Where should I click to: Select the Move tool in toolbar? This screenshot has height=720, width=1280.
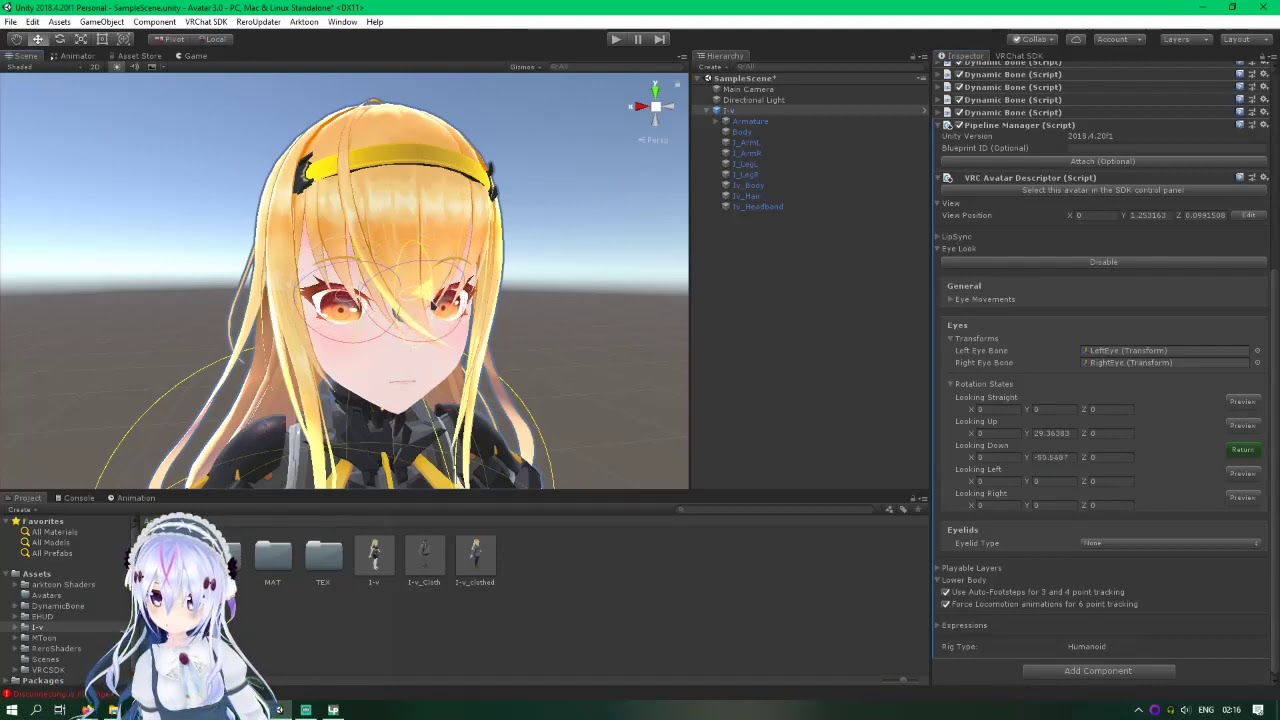pos(37,39)
